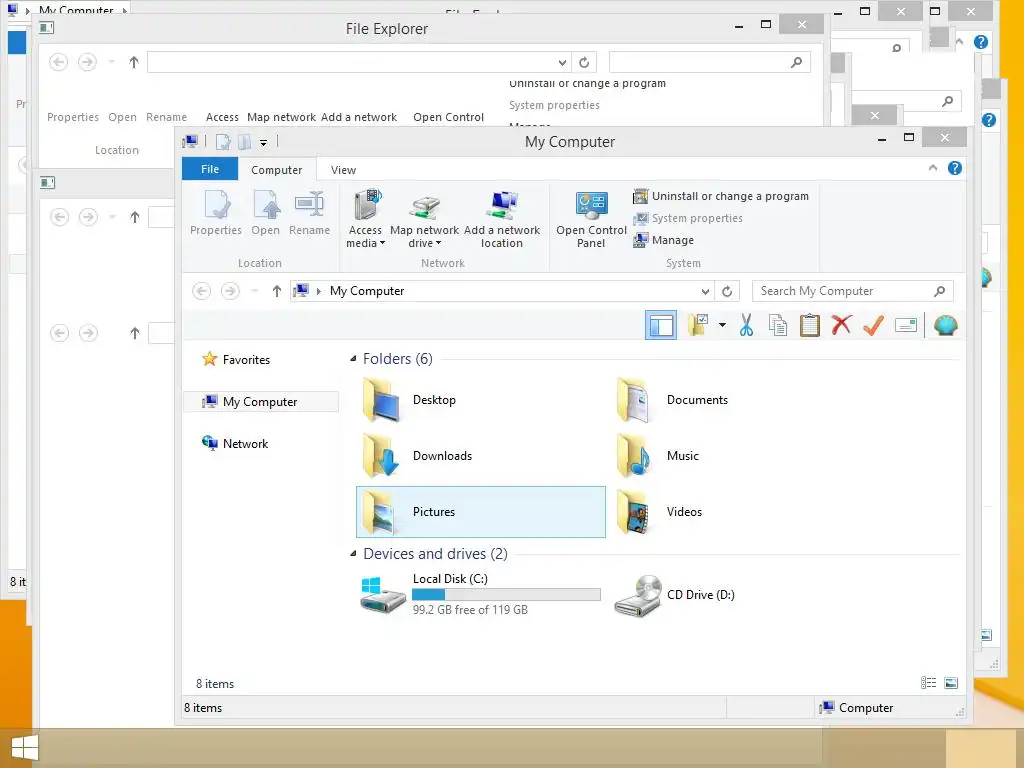Open the folder options dropdown arrow
Viewport: 1024px width, 768px height.
tap(722, 325)
